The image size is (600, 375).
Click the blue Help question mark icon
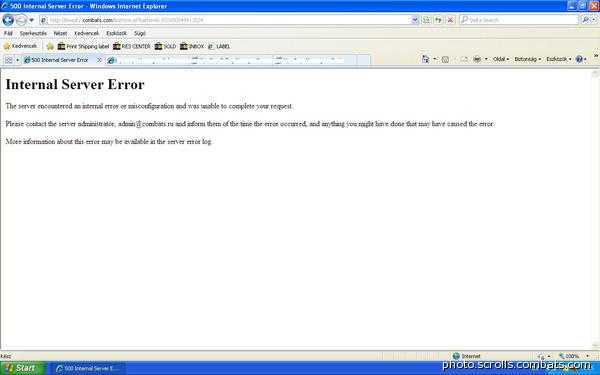[579, 59]
